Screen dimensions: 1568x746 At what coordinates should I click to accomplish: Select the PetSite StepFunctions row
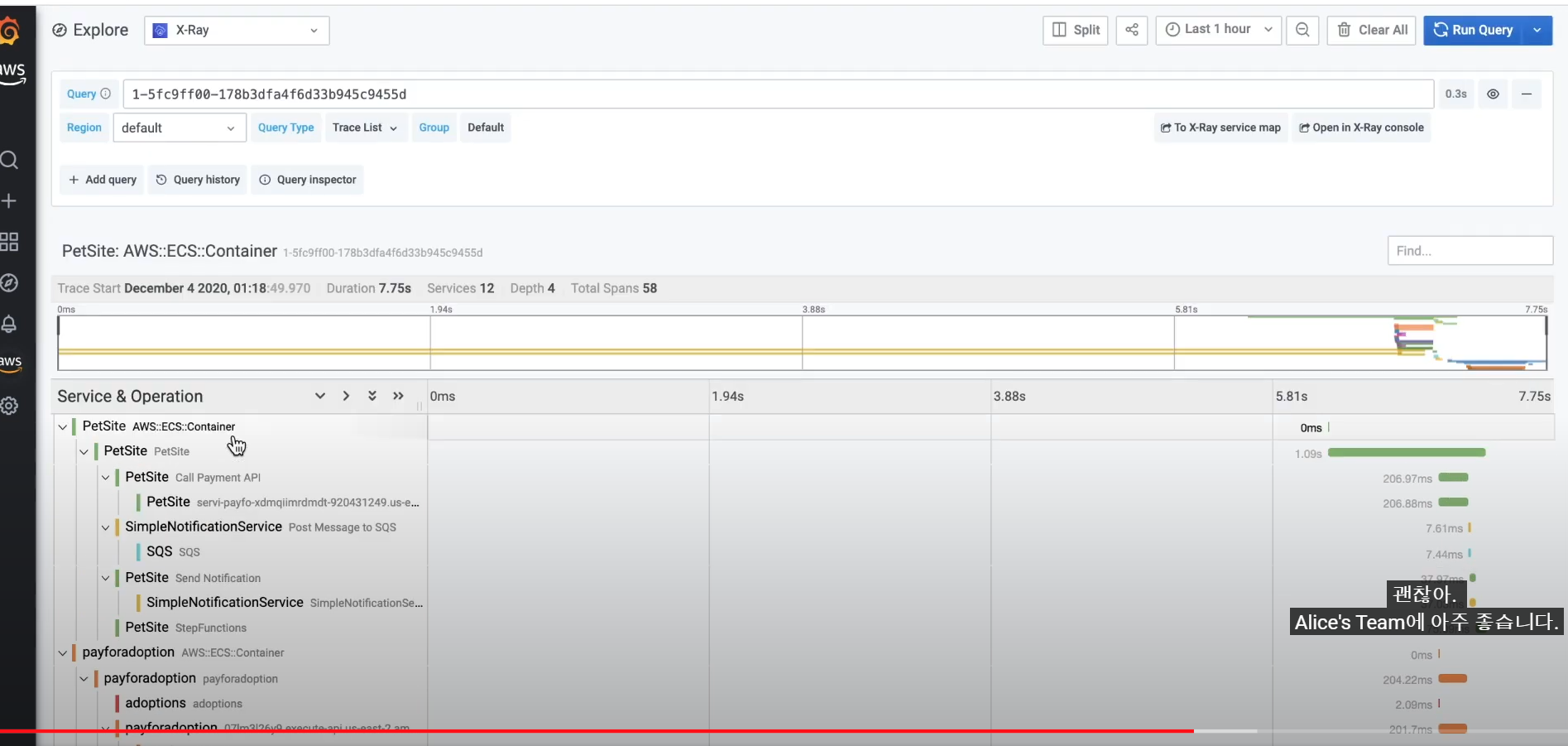pos(186,628)
